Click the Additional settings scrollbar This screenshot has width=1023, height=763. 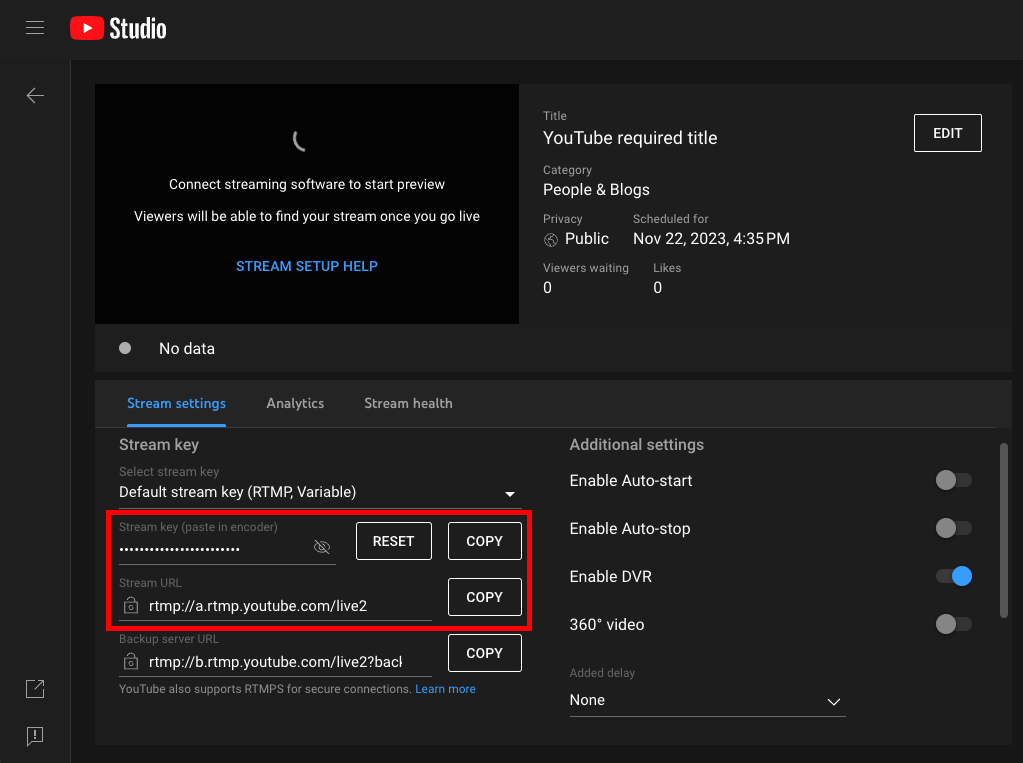coord(1003,529)
